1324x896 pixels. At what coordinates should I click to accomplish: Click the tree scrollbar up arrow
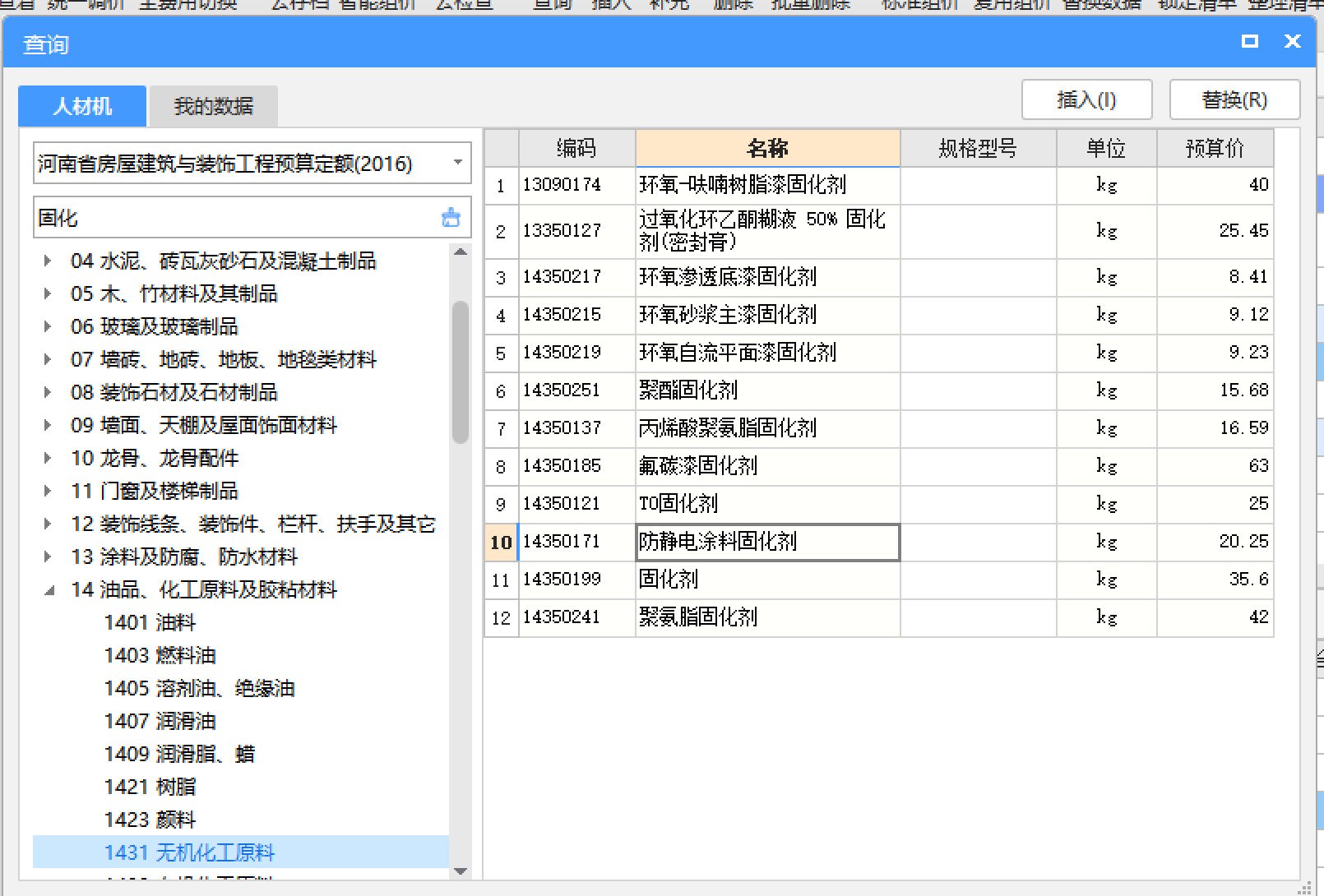(x=461, y=252)
